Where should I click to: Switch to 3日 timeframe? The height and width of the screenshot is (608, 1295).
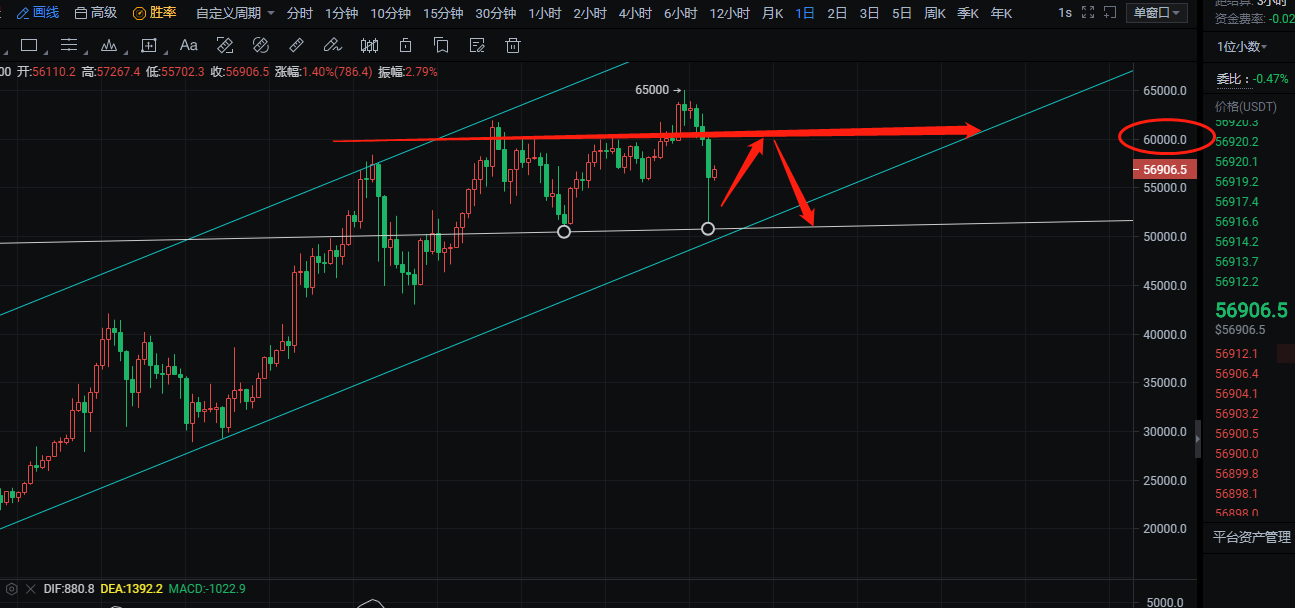click(869, 13)
